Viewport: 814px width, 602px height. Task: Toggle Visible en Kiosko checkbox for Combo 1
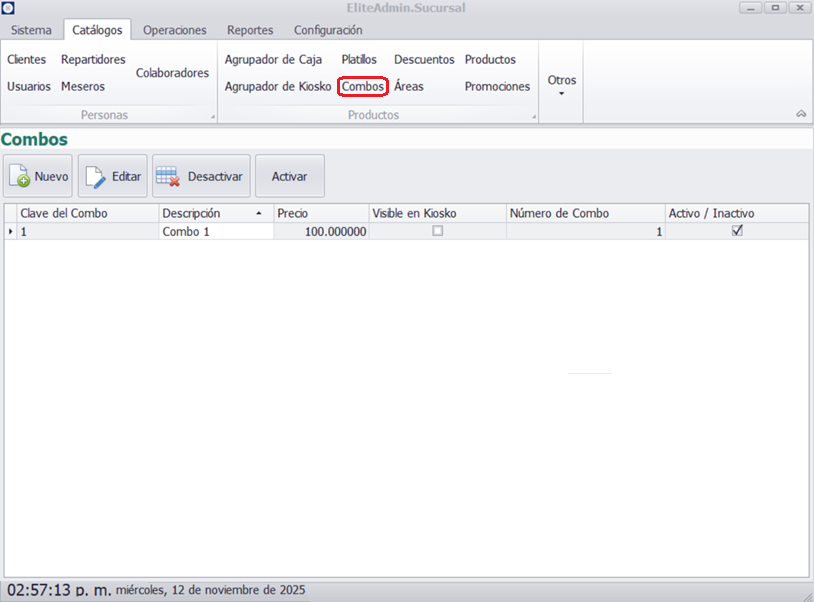(437, 231)
